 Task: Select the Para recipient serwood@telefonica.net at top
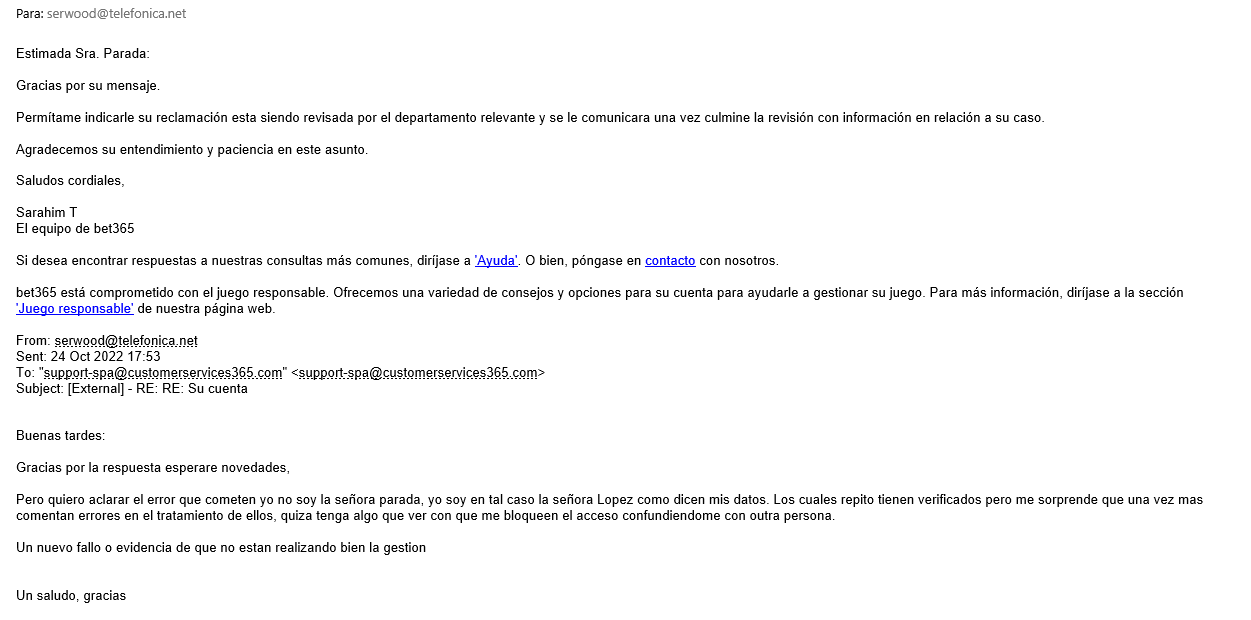pos(116,14)
